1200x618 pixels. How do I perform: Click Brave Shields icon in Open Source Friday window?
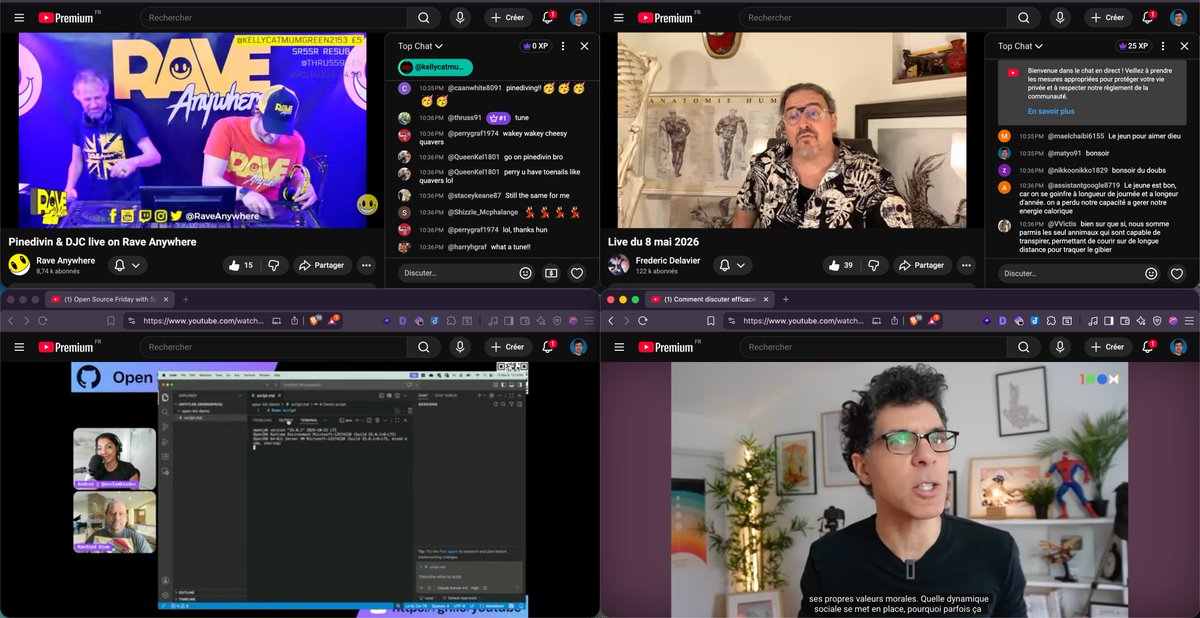point(313,320)
